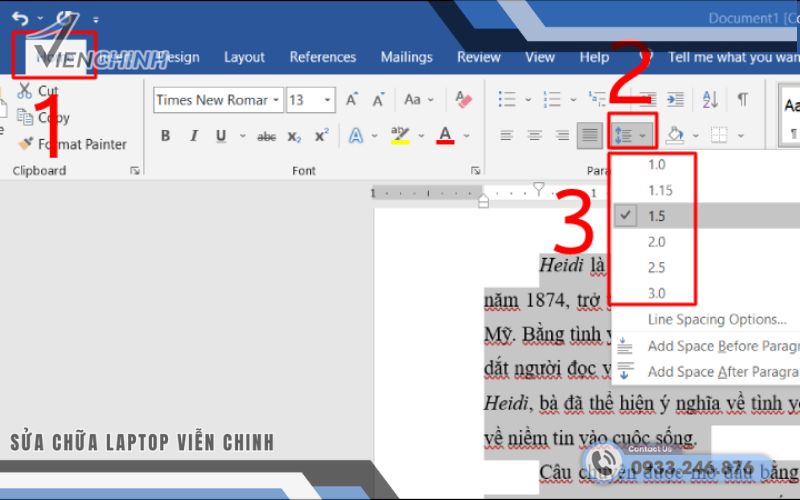Viewport: 800px width, 500px height.
Task: Click the Justify alignment icon
Action: [589, 136]
